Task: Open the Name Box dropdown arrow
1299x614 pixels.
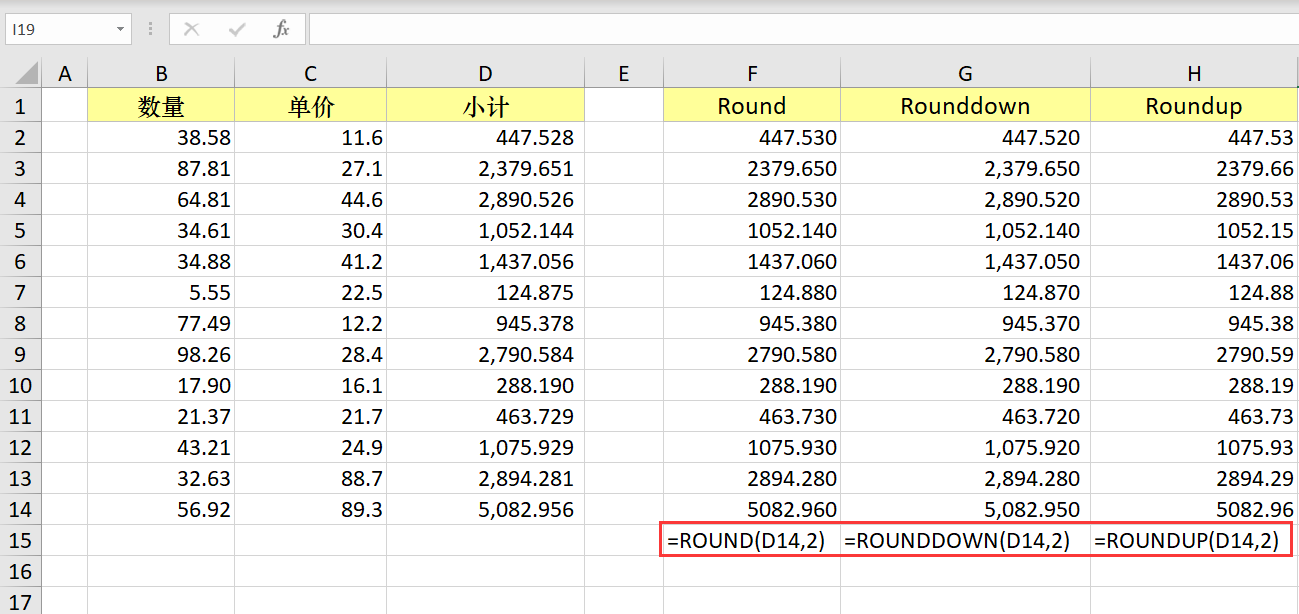Action: (120, 30)
